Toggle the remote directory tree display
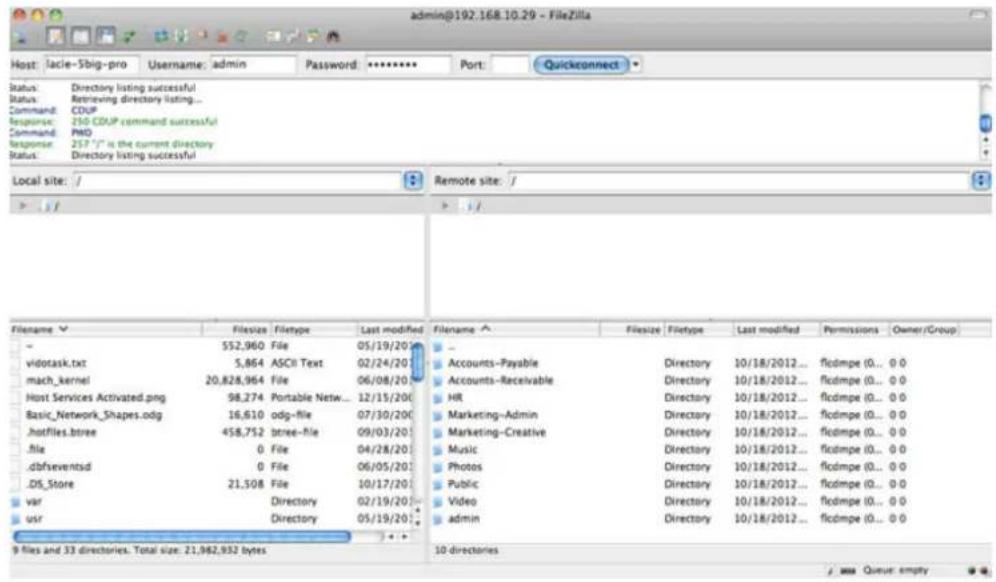The image size is (996, 582). [x=105, y=36]
